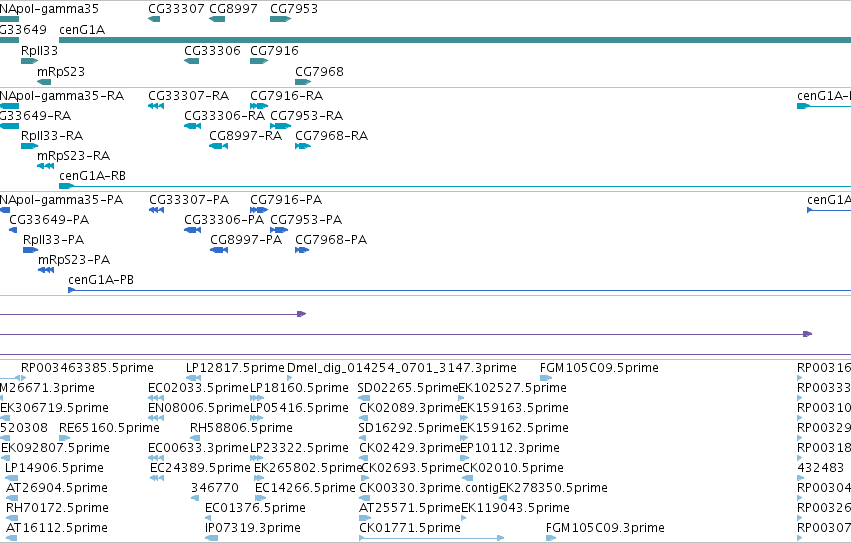Click the SD02265.5prime EST glyph
This screenshot has height=543, width=851.
tap(364, 399)
